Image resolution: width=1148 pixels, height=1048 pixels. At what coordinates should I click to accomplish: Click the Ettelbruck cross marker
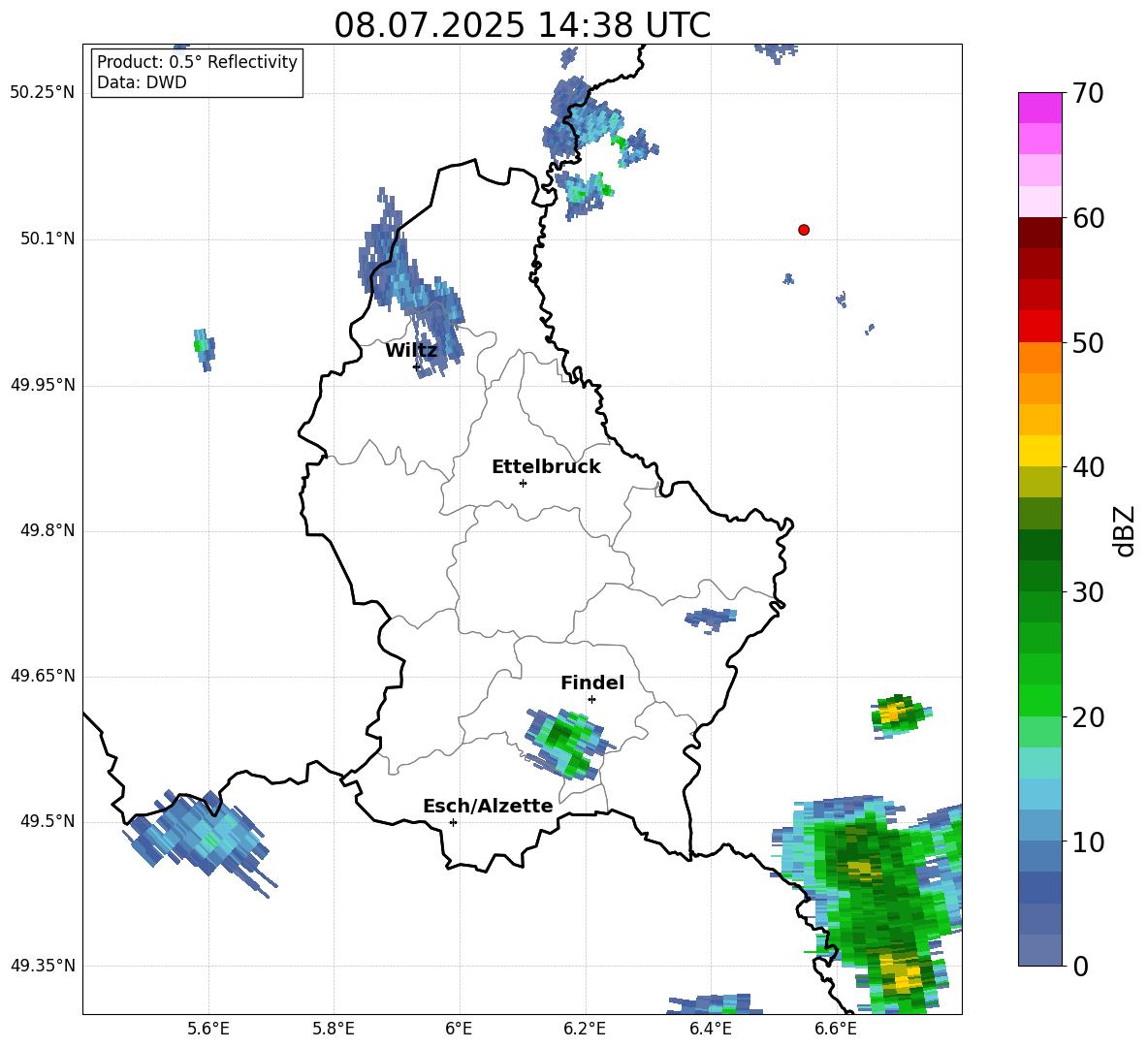523,483
